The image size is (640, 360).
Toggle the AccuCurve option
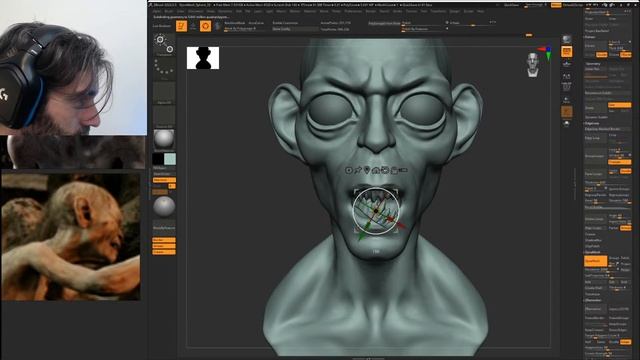coord(256,23)
